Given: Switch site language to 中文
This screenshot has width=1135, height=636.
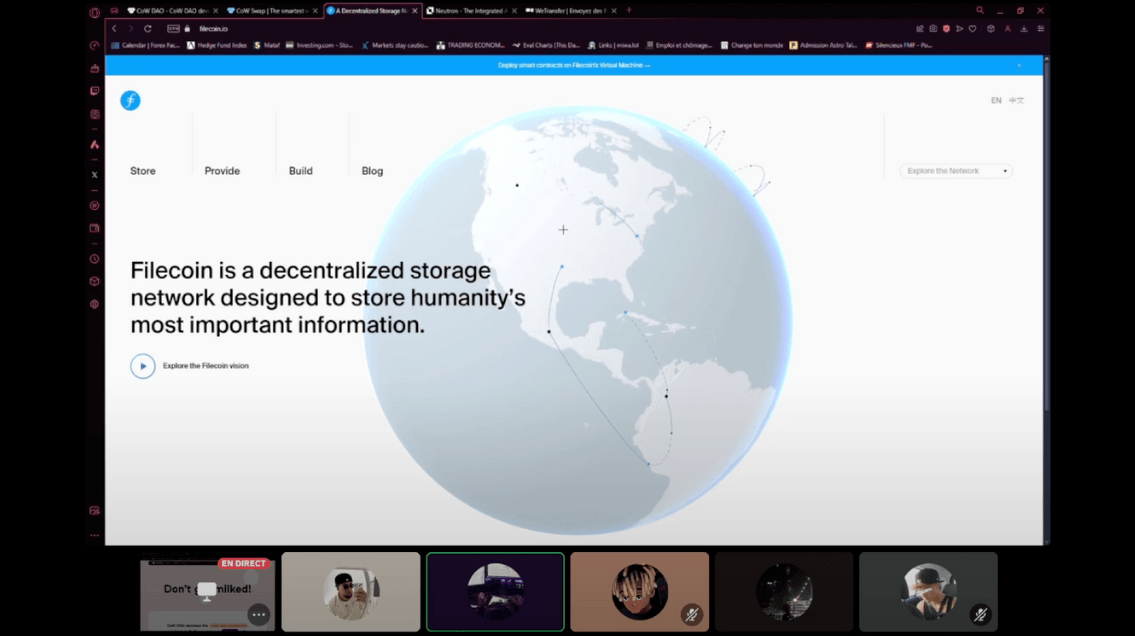Looking at the screenshot, I should [1016, 101].
